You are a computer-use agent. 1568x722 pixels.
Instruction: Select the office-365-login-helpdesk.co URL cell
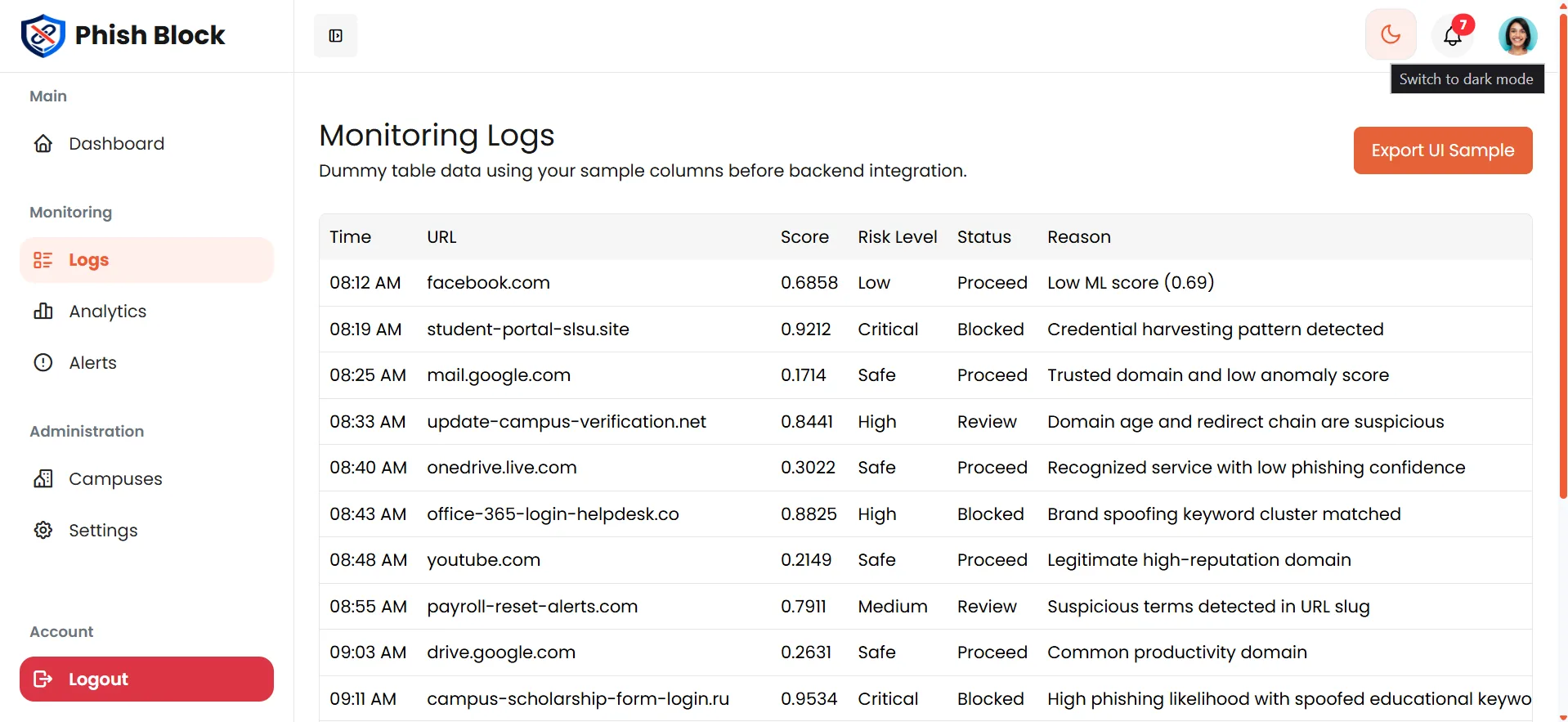(x=553, y=514)
